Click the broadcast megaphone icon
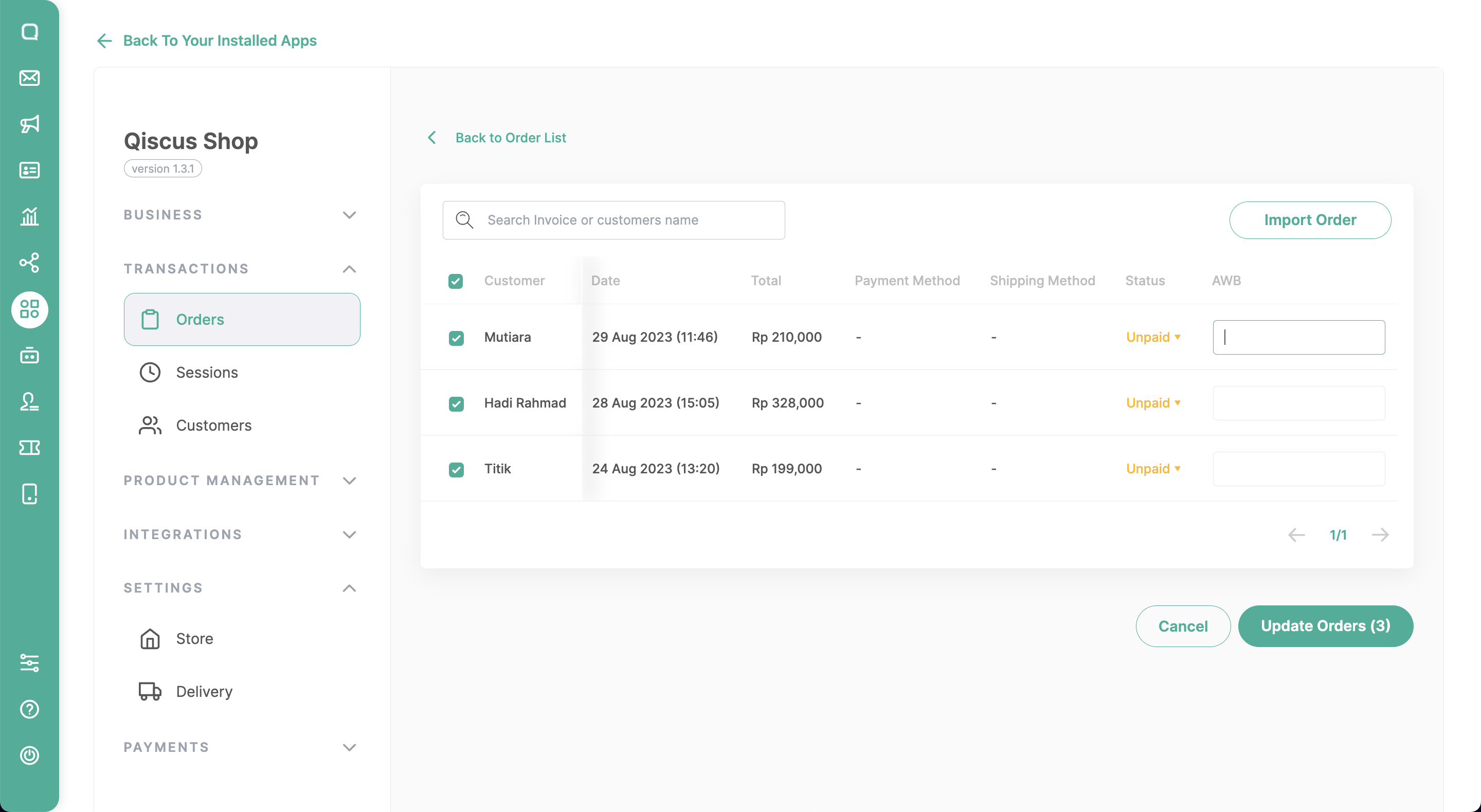 click(29, 123)
